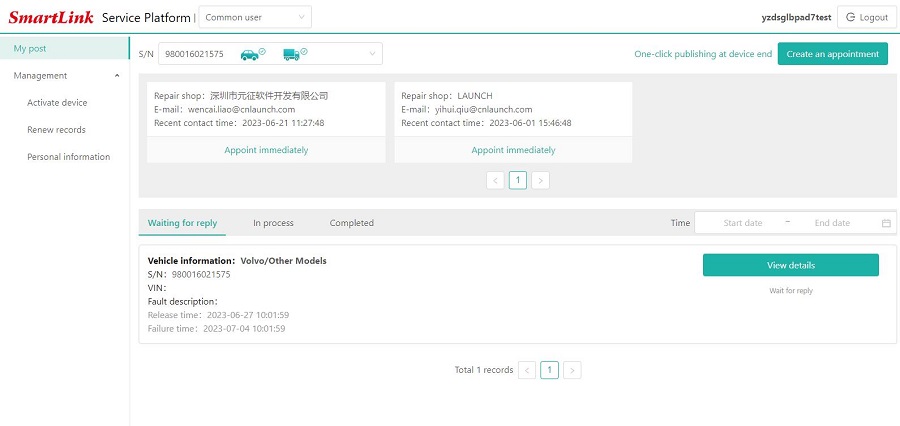This screenshot has height=426, width=900.
Task: Switch to the Completed tab
Action: pyautogui.click(x=351, y=223)
